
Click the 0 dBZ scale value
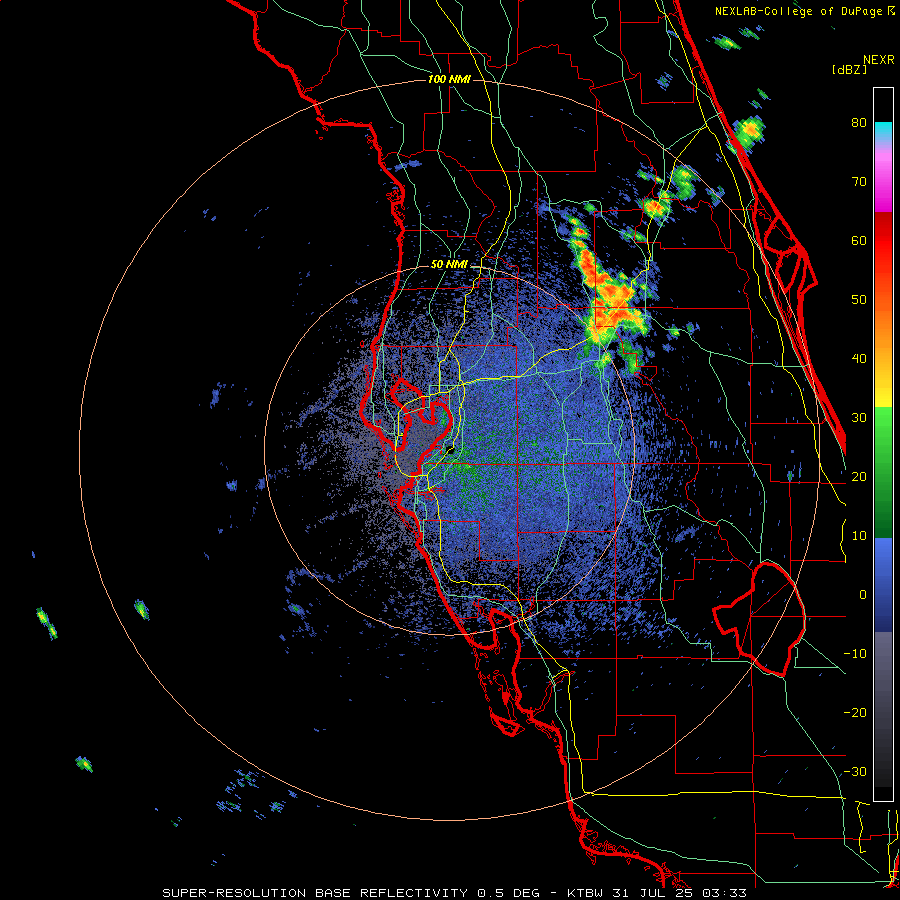(x=863, y=595)
